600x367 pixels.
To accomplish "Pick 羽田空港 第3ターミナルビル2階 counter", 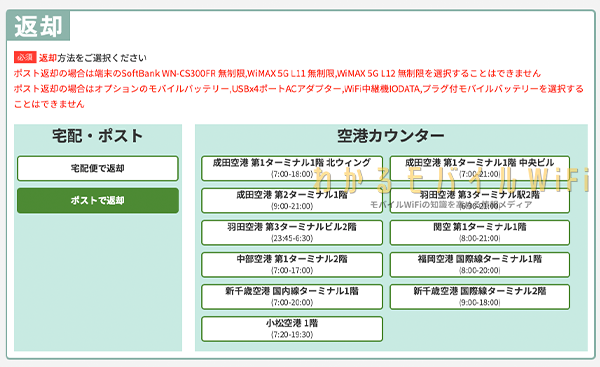I will 292,233.
